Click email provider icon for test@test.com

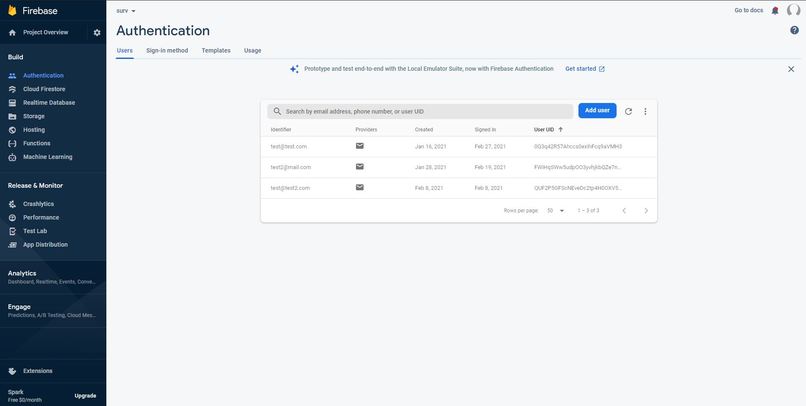pyautogui.click(x=360, y=146)
